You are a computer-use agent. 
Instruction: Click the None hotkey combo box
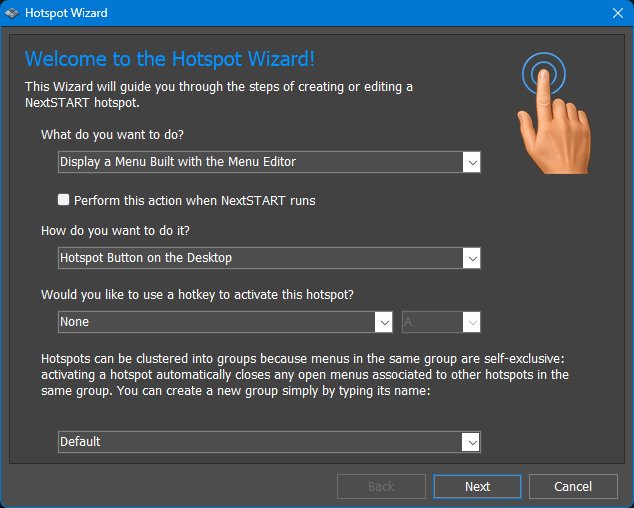click(225, 322)
